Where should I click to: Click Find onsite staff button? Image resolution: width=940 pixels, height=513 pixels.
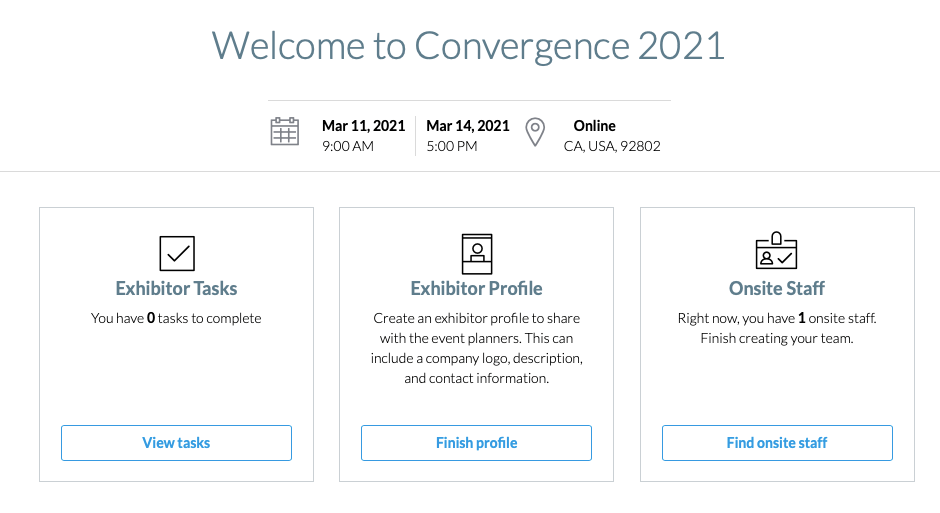coord(777,443)
